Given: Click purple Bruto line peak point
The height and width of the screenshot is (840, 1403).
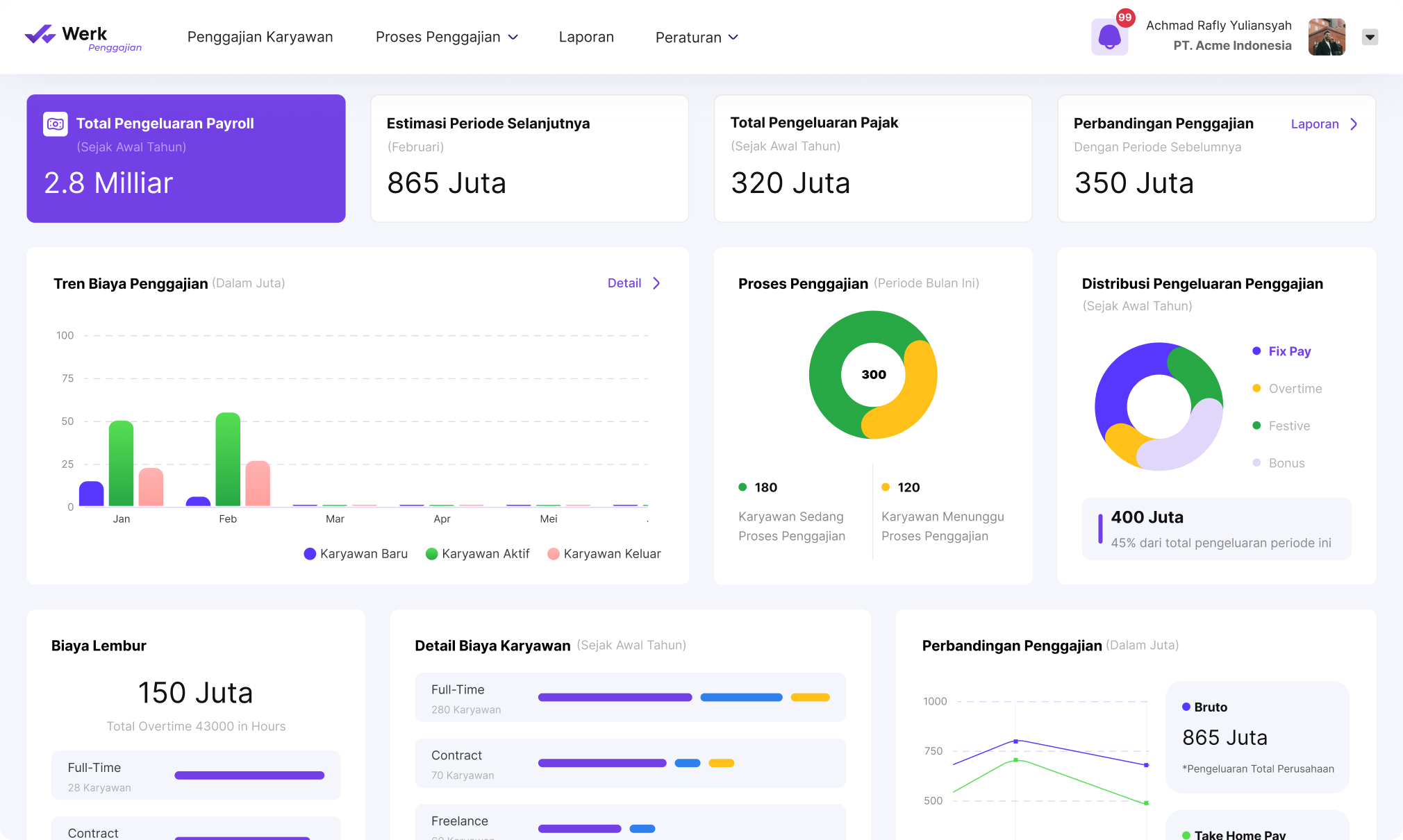Looking at the screenshot, I should tap(1015, 741).
